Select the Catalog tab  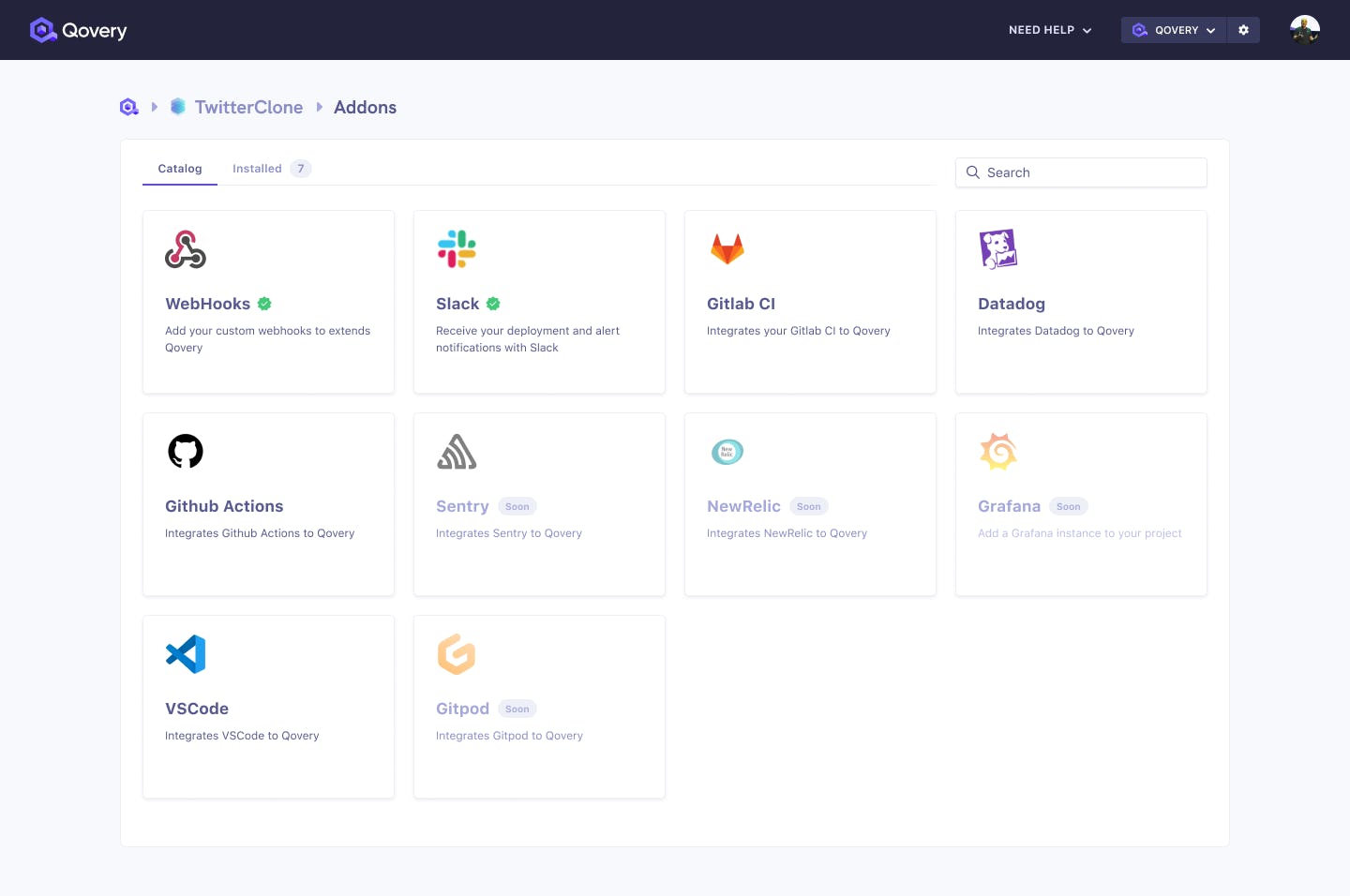[179, 169]
